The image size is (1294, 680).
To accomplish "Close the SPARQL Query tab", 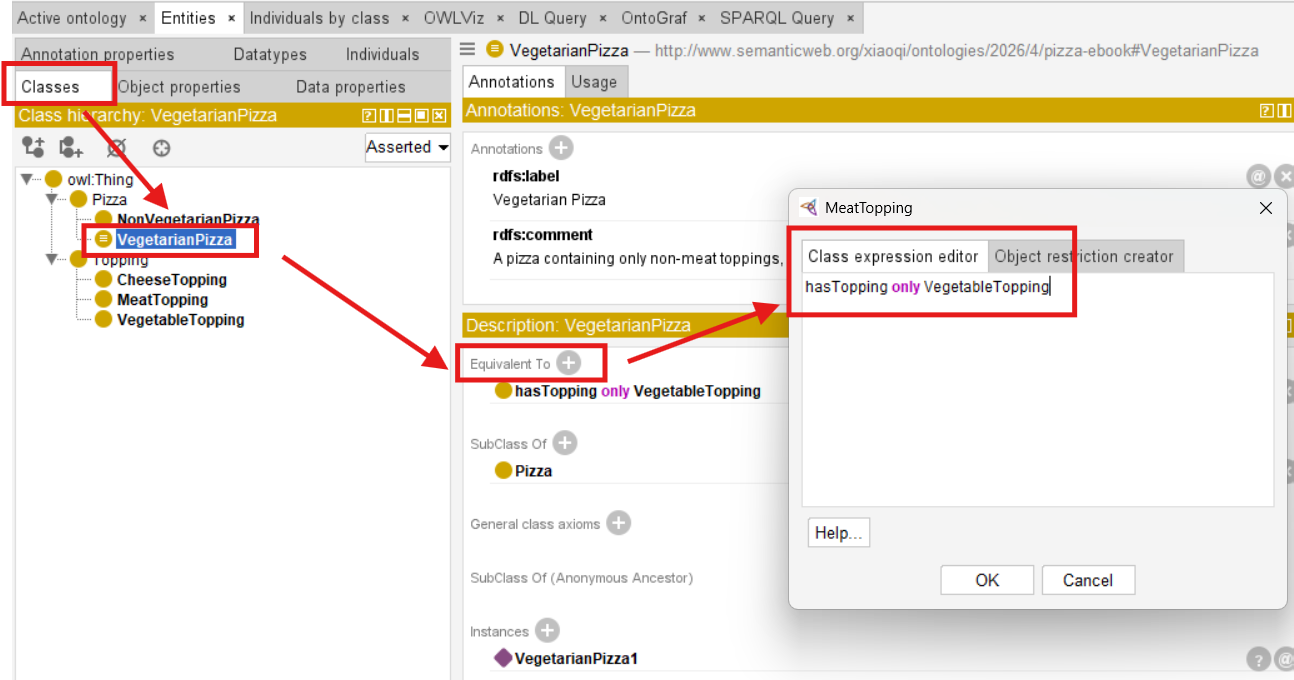I will click(849, 19).
